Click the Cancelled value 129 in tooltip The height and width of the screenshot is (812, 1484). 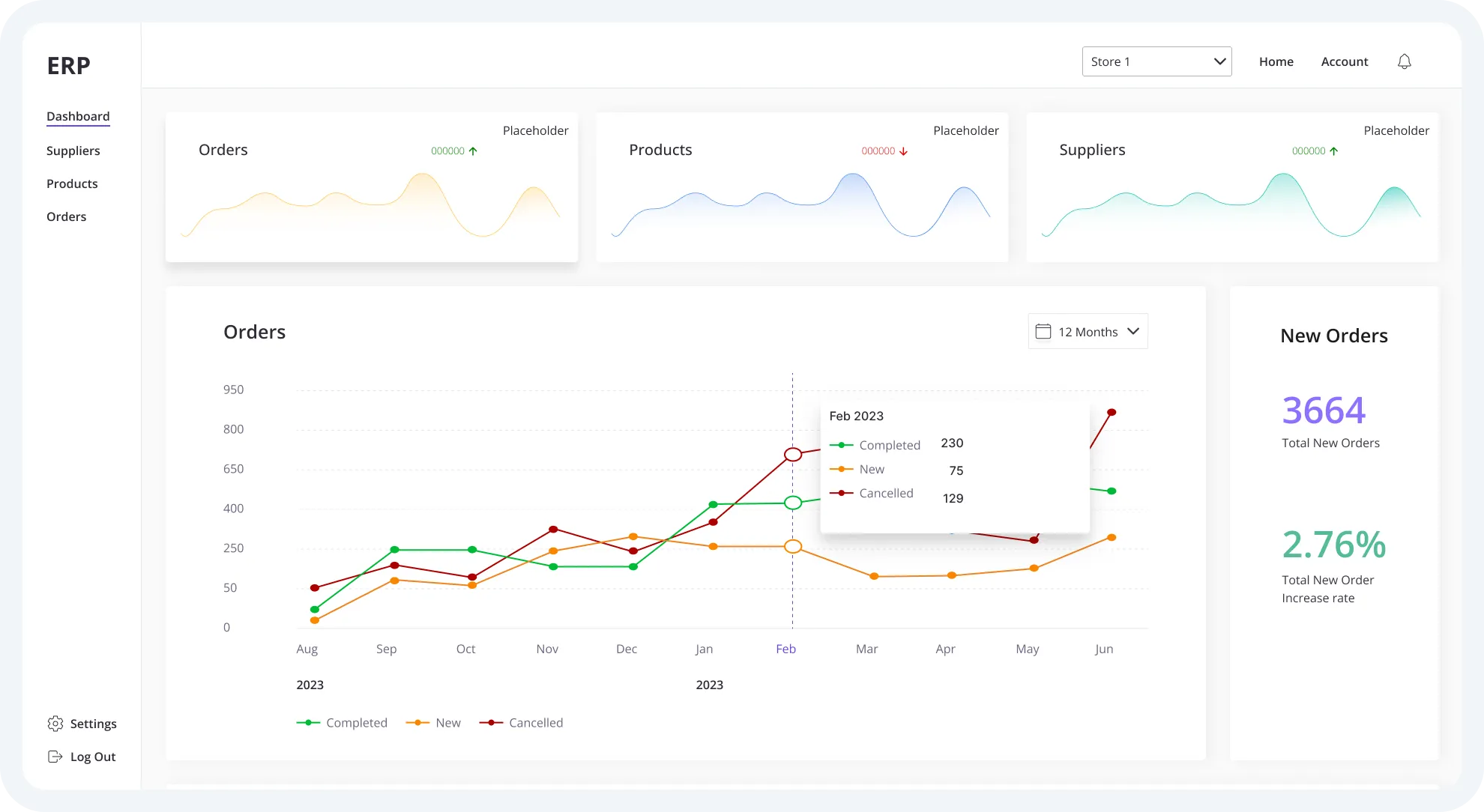tap(953, 498)
